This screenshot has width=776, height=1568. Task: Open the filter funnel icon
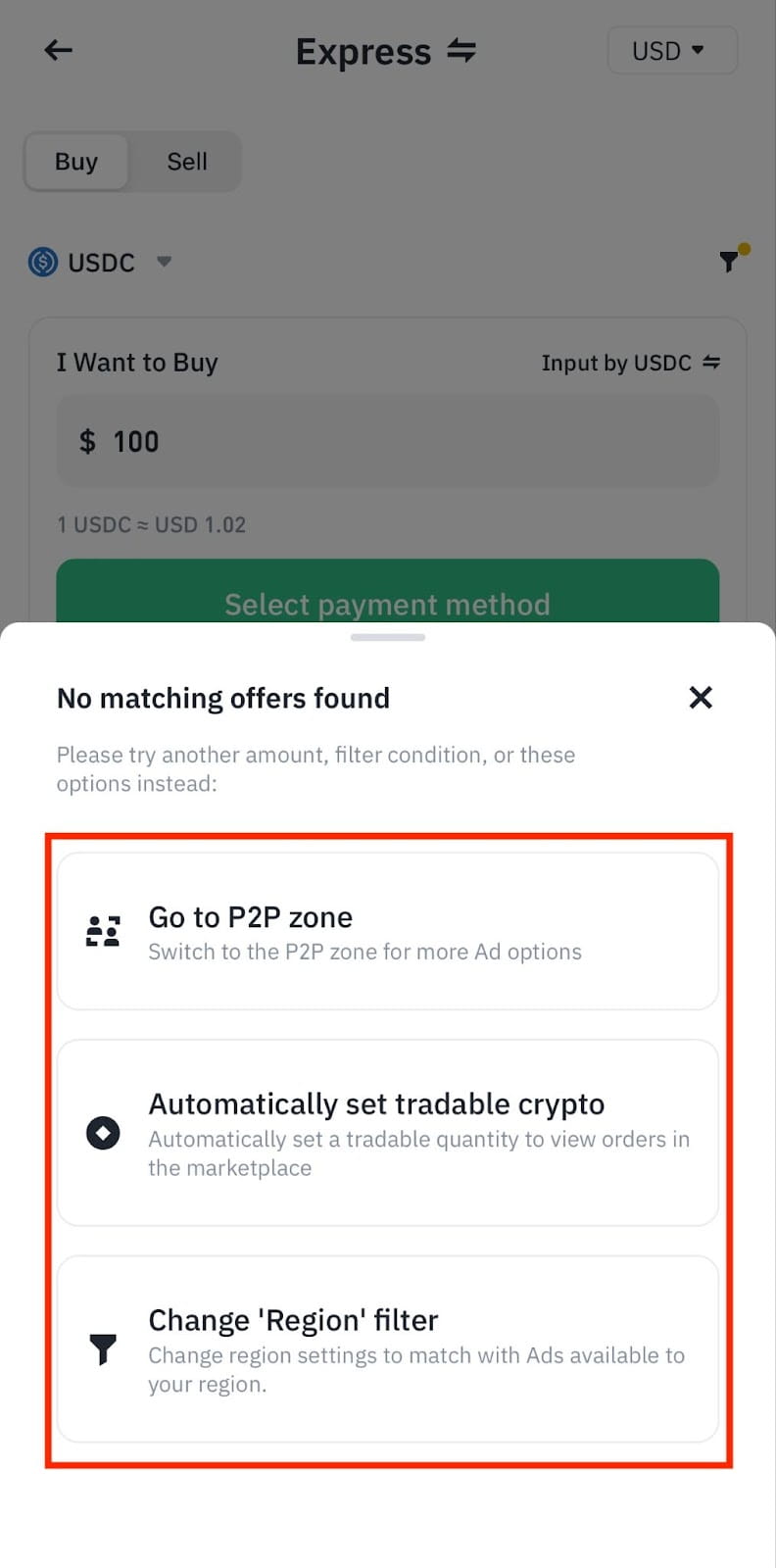tap(730, 260)
